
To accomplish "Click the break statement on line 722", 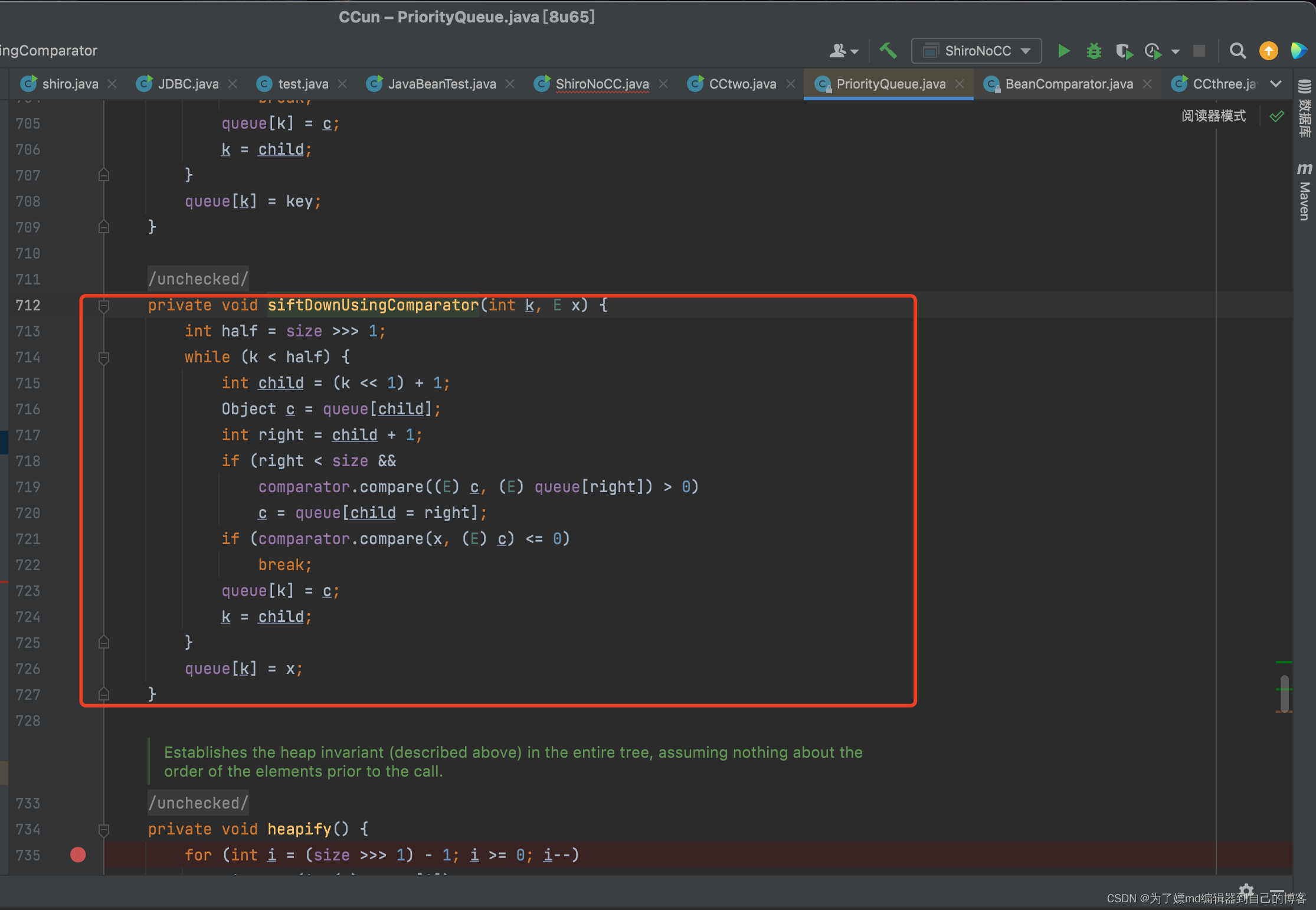I will pos(284,565).
